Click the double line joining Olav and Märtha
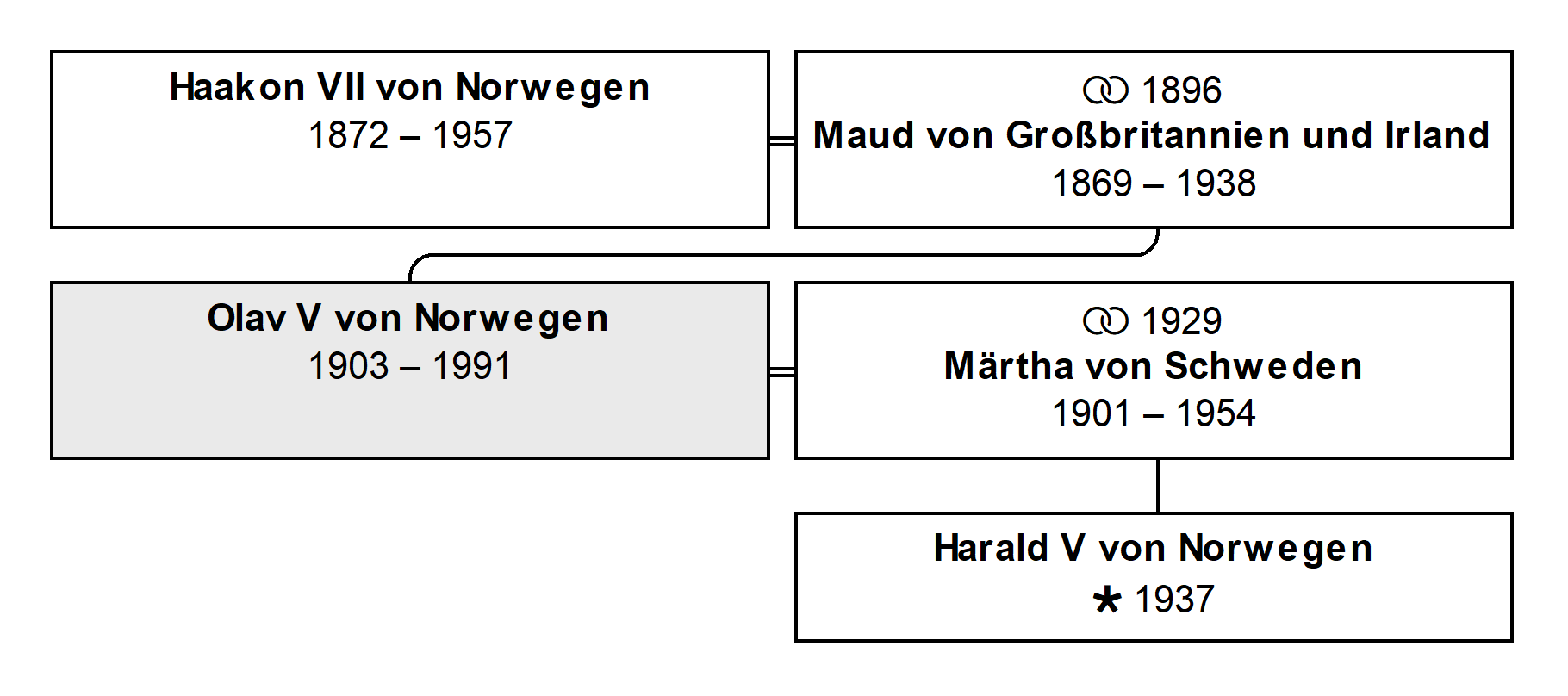Screen dimensions: 1568x696 [x=782, y=371]
